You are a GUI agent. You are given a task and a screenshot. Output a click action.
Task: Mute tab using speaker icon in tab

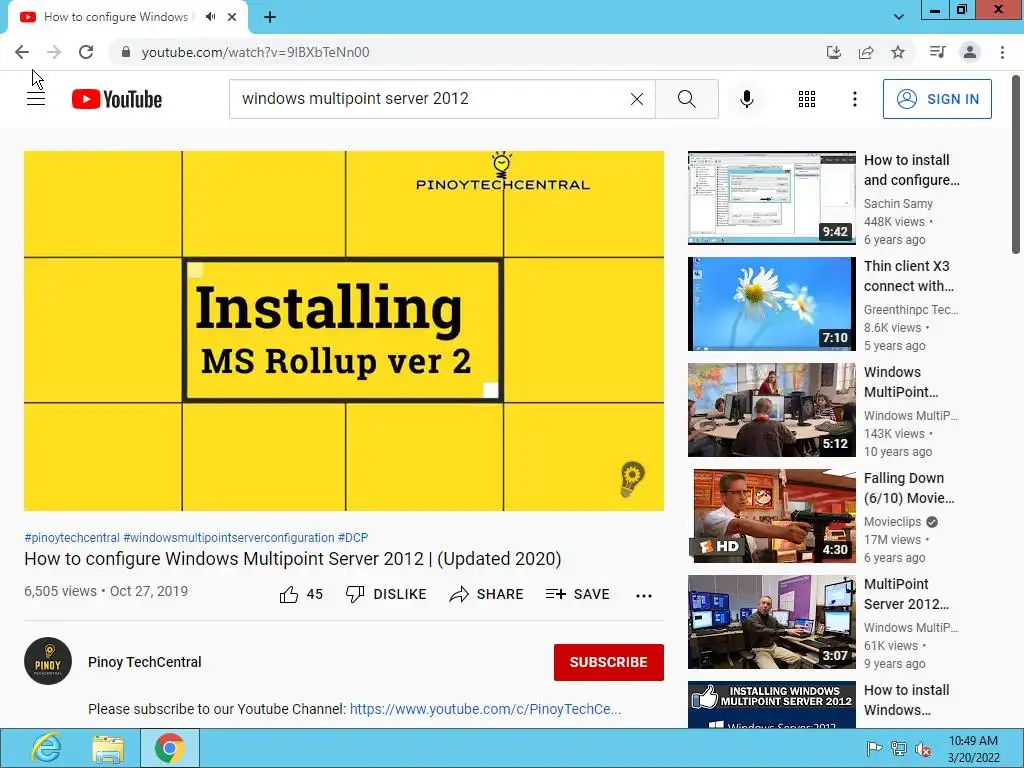click(x=210, y=17)
